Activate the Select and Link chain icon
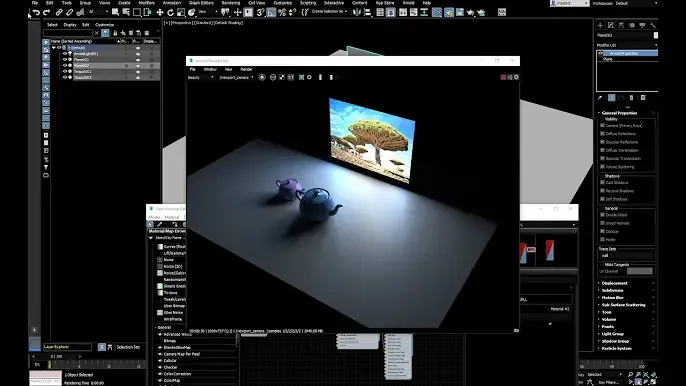This screenshot has height=386, width=686. pyautogui.click(x=59, y=12)
